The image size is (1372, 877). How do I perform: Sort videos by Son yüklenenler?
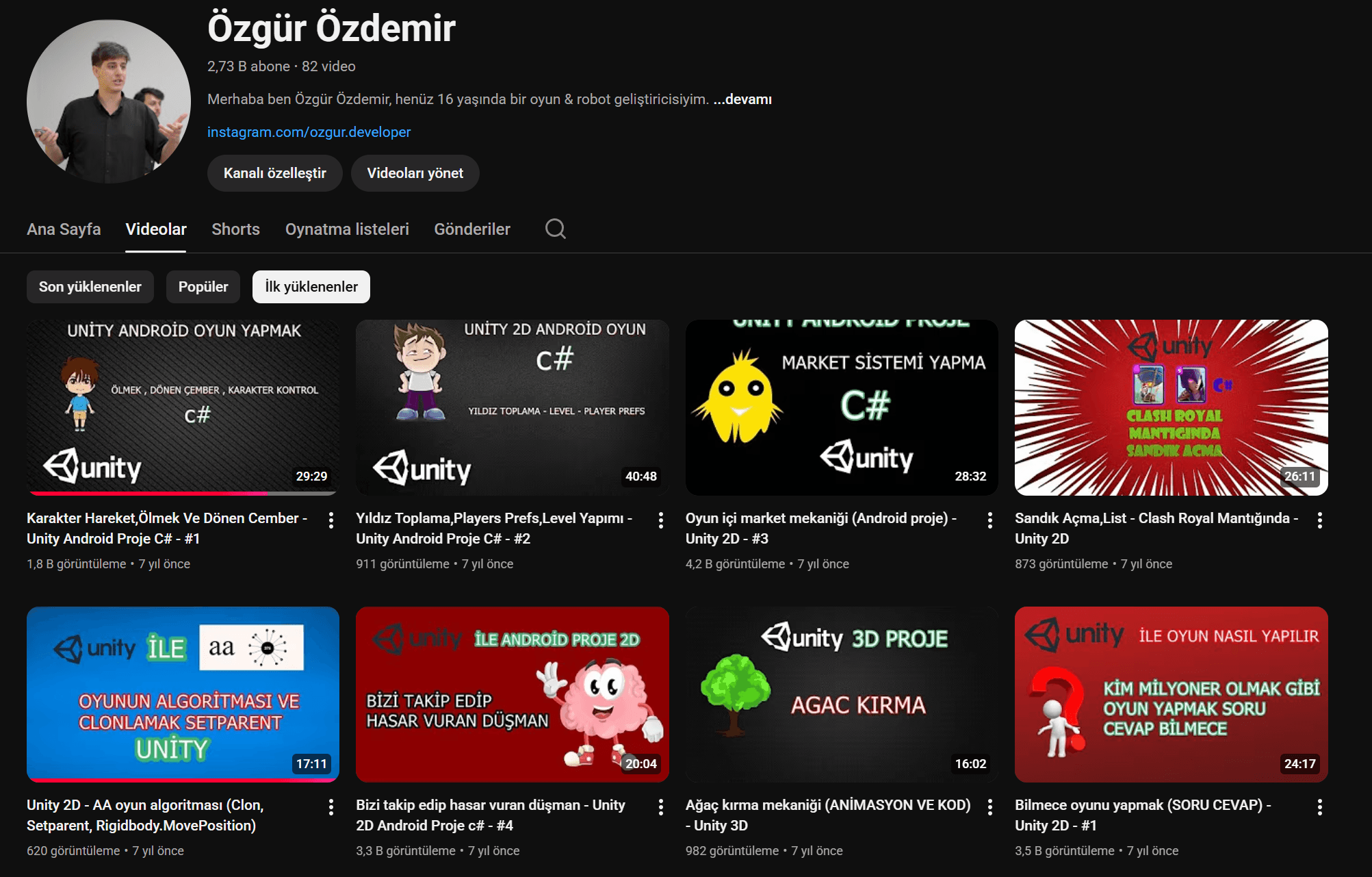(x=90, y=287)
